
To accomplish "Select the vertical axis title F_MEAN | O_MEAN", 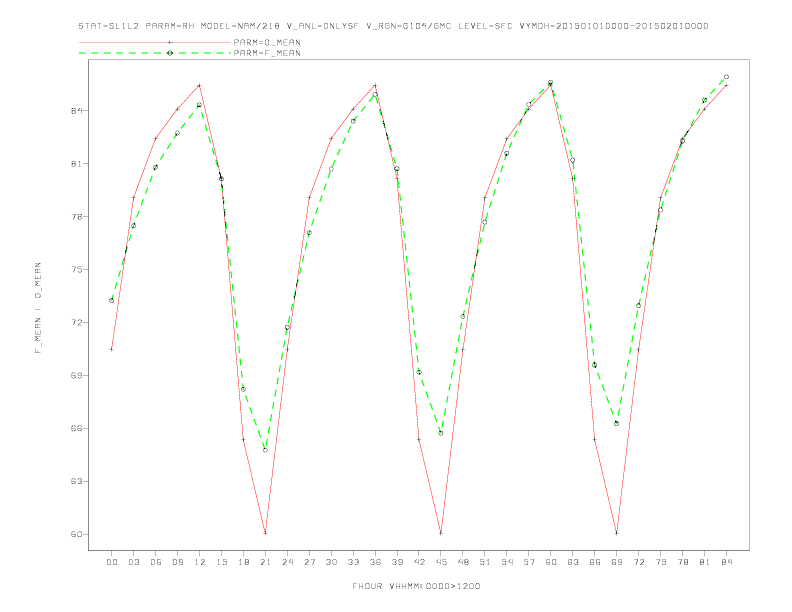I will pyautogui.click(x=38, y=308).
